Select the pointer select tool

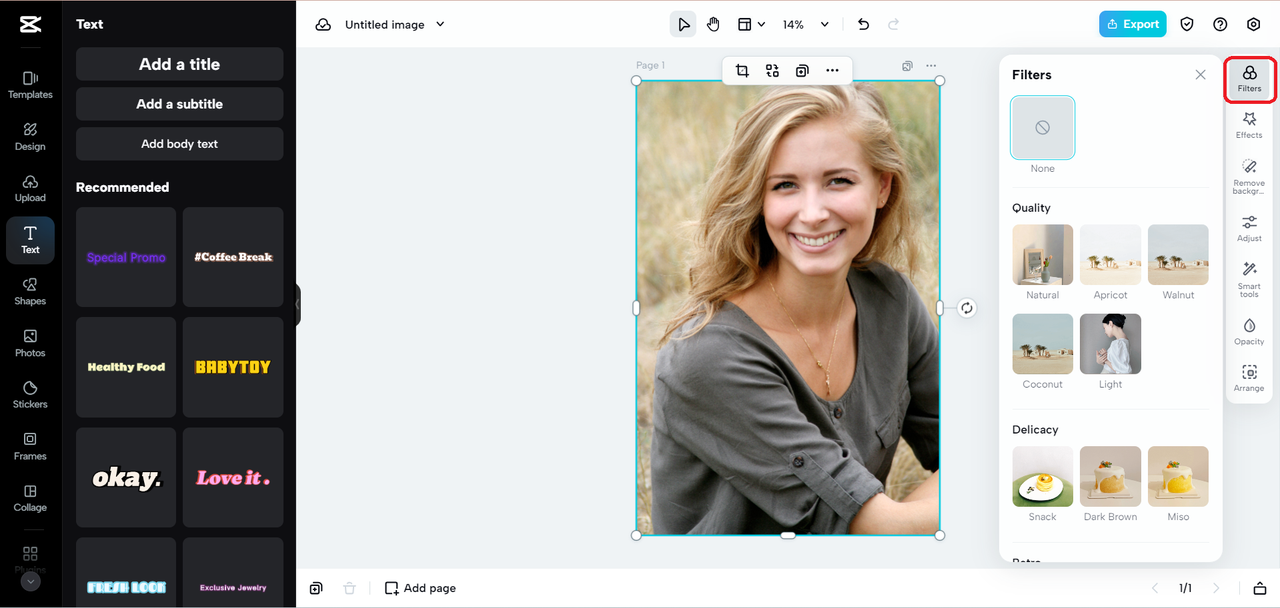coord(683,24)
